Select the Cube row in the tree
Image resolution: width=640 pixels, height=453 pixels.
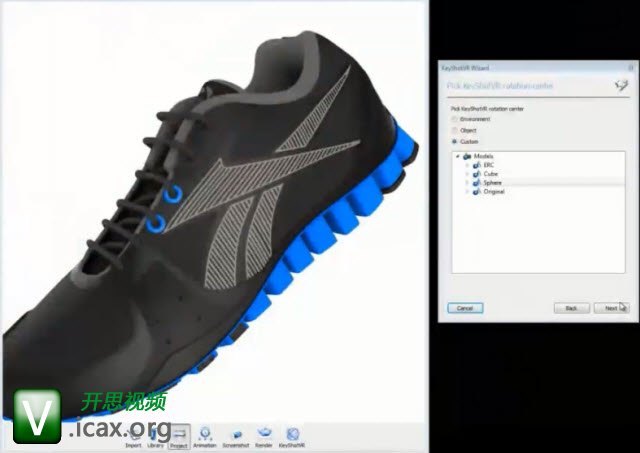(538, 174)
